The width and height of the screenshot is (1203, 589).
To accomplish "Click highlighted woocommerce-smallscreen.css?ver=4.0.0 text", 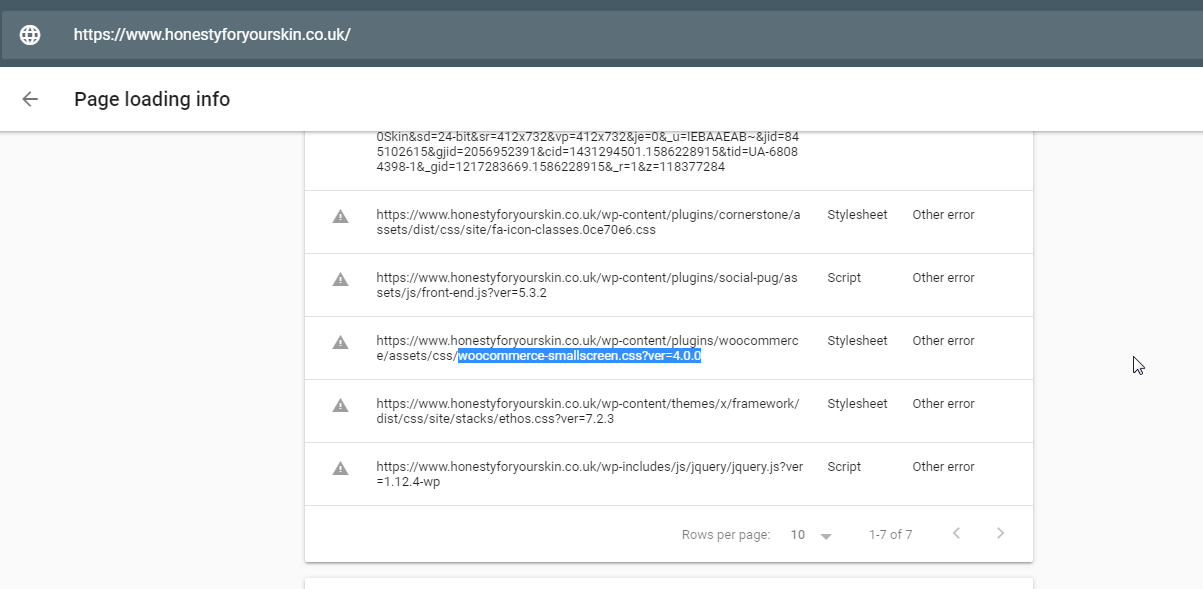I will click(579, 356).
